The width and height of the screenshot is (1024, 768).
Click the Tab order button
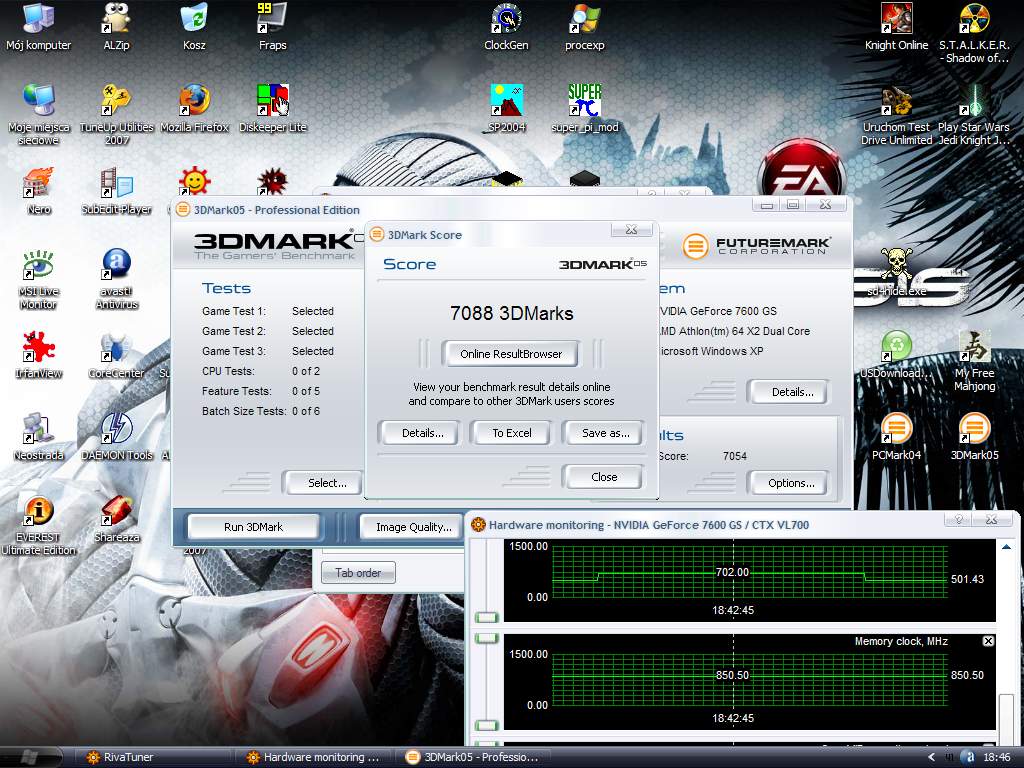[x=358, y=573]
